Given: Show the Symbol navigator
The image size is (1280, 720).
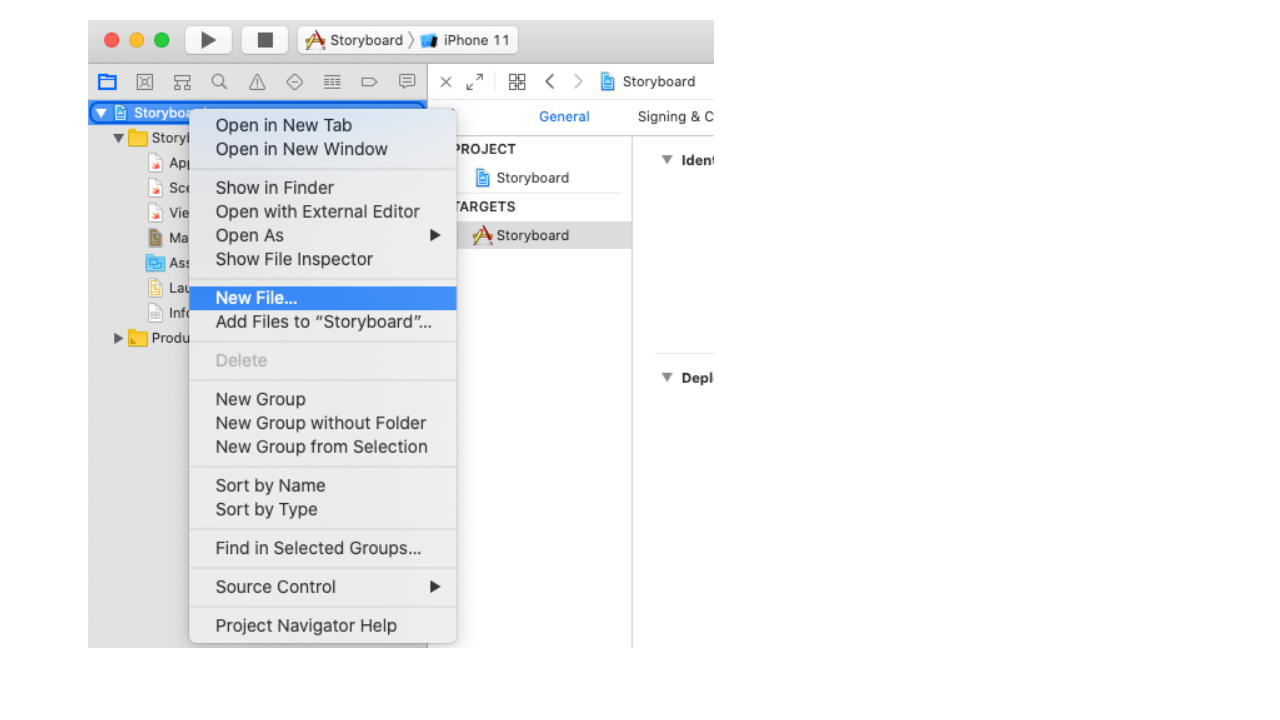Looking at the screenshot, I should (182, 82).
